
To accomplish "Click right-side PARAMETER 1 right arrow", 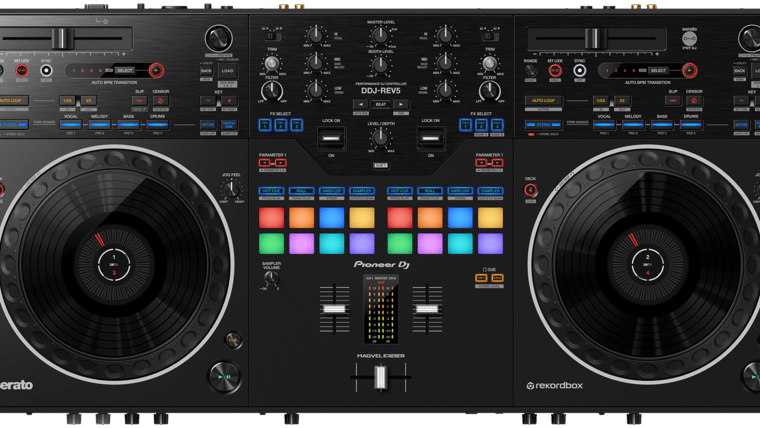I will [497, 163].
